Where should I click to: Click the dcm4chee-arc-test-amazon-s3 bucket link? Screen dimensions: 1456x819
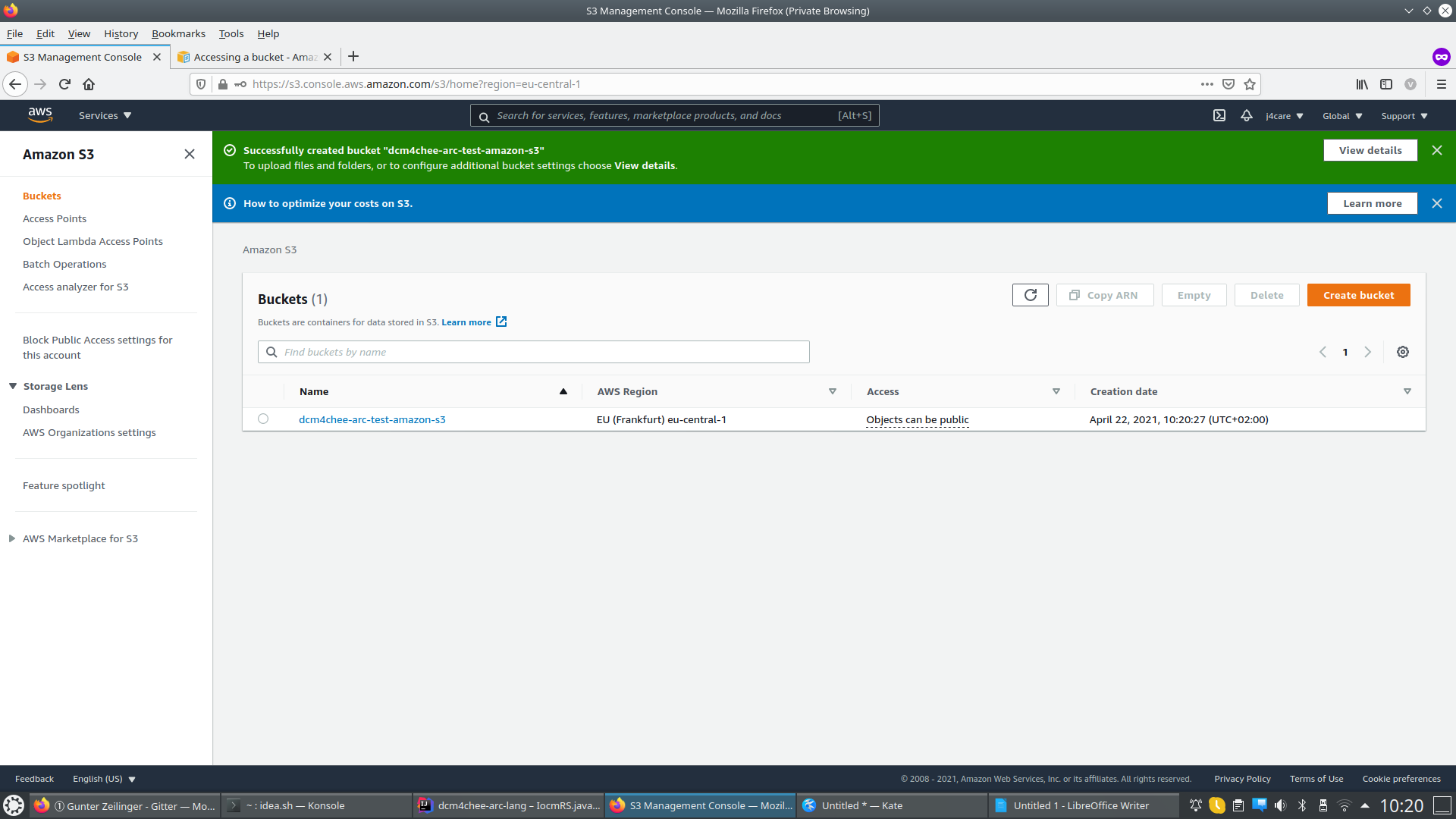(372, 419)
